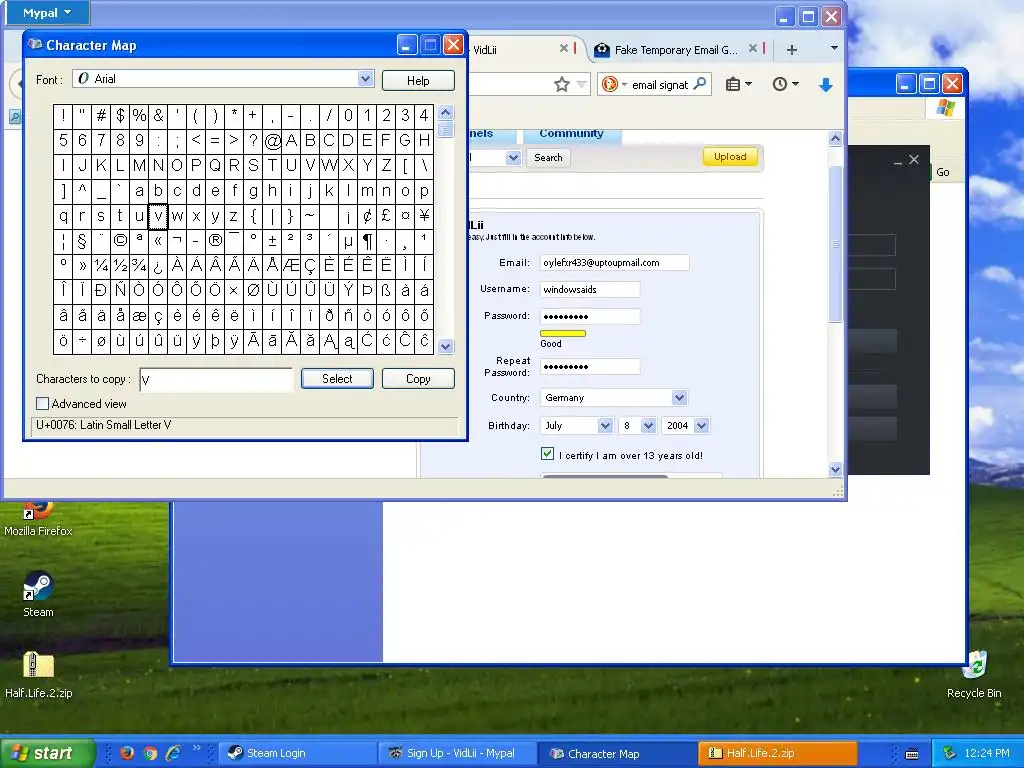Click the Windows start button
Viewport: 1024px width, 768px height.
click(x=46, y=754)
